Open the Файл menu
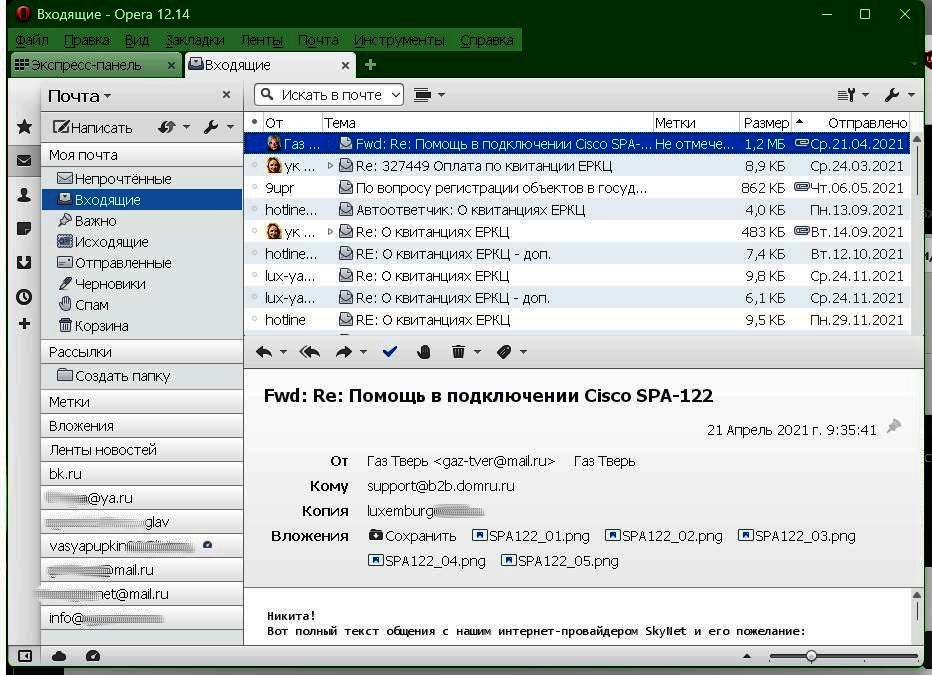Viewport: 932px width, 675px height. point(32,40)
